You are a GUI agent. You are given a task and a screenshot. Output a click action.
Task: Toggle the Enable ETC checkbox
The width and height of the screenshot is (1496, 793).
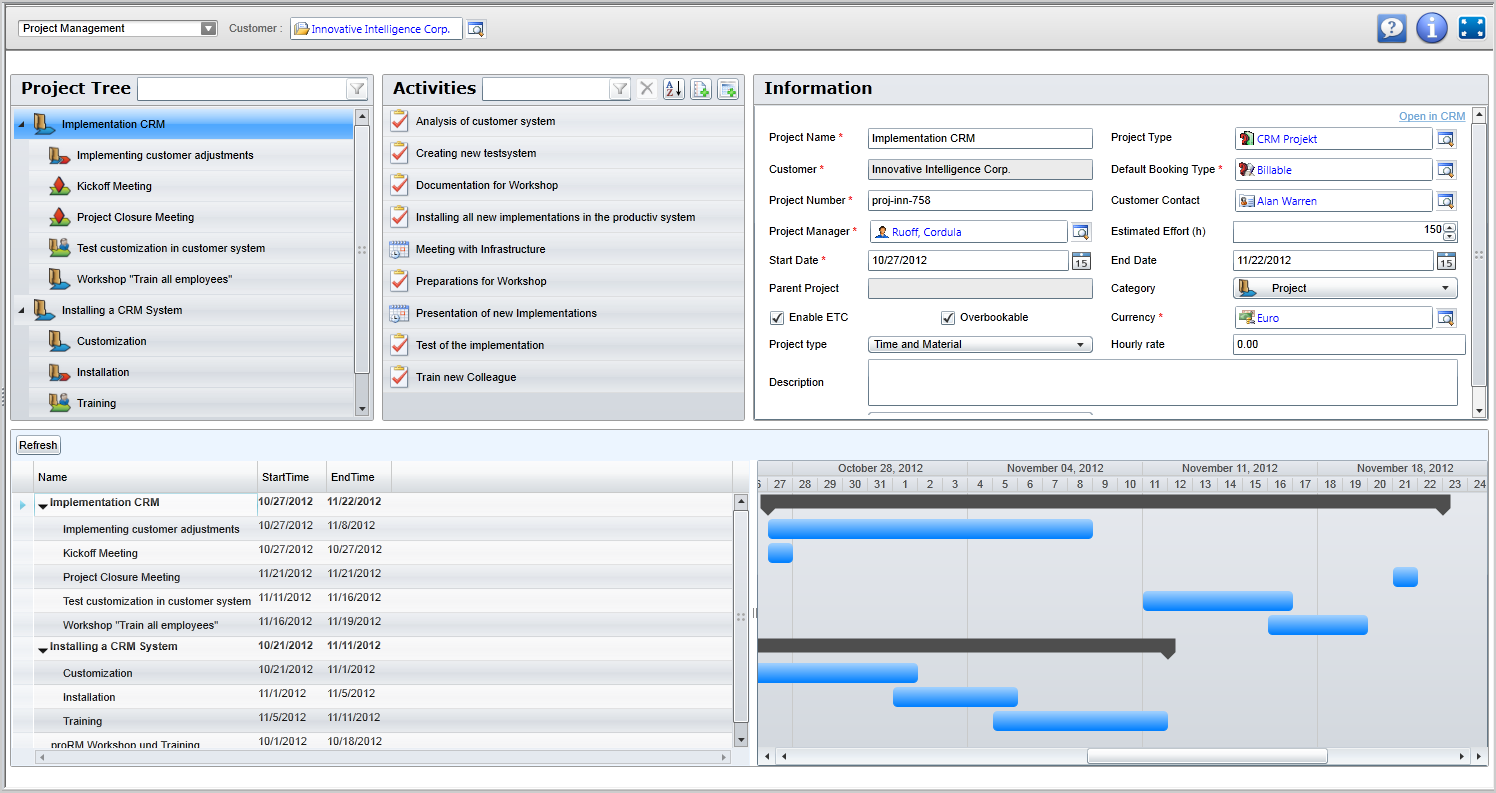(x=777, y=318)
